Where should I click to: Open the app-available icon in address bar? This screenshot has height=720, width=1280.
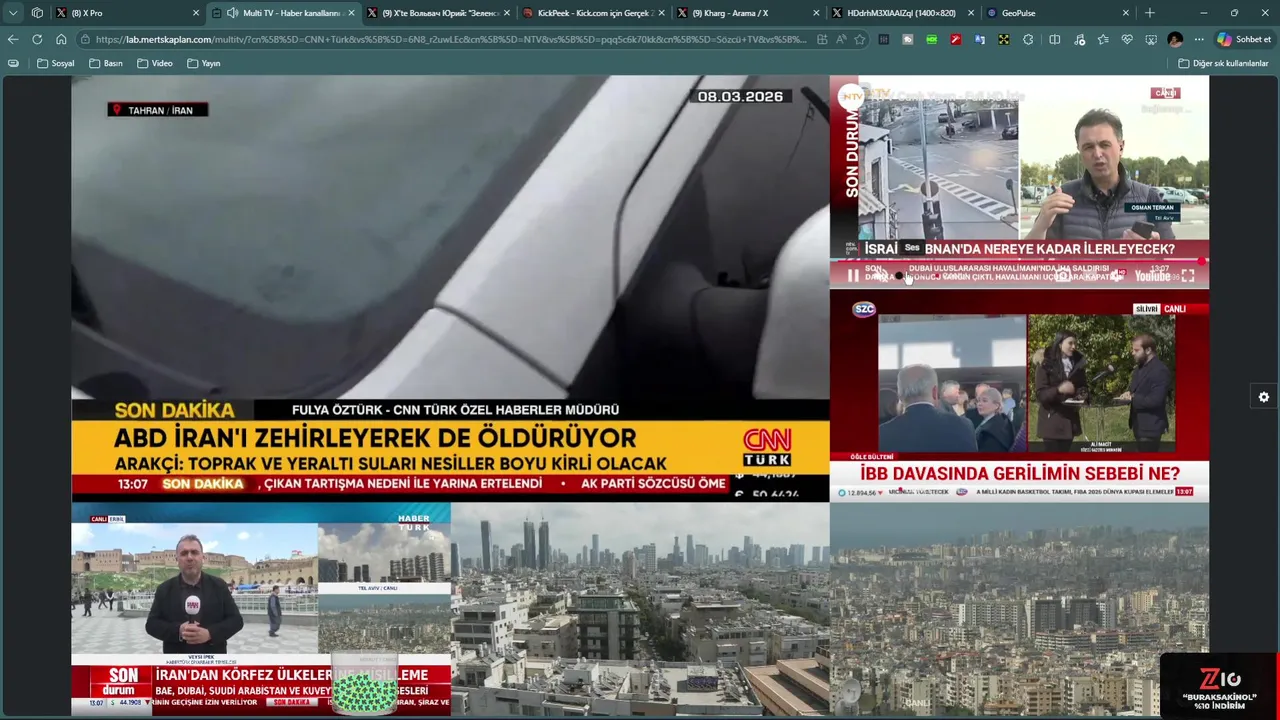click(x=822, y=39)
